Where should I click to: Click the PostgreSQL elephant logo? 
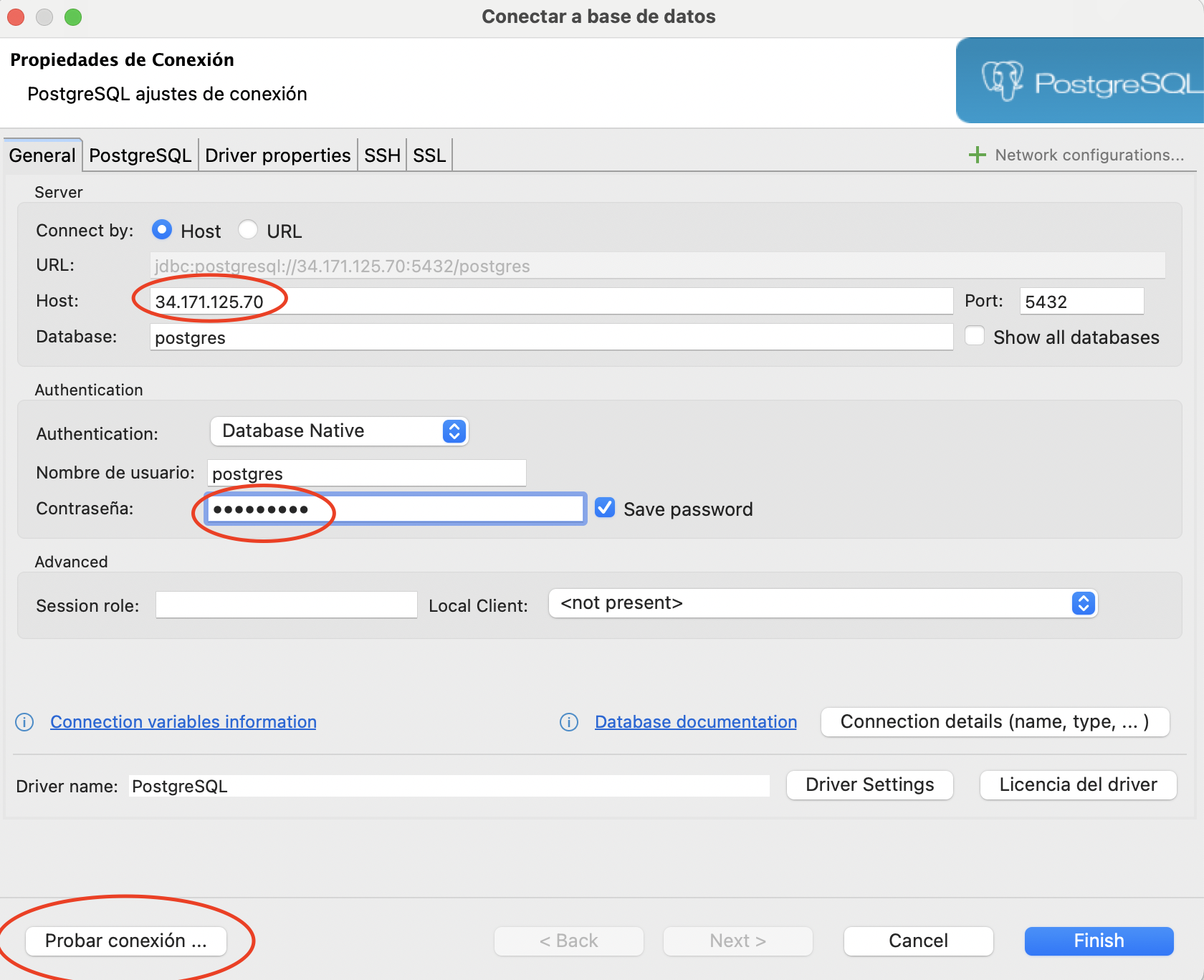(x=1002, y=81)
